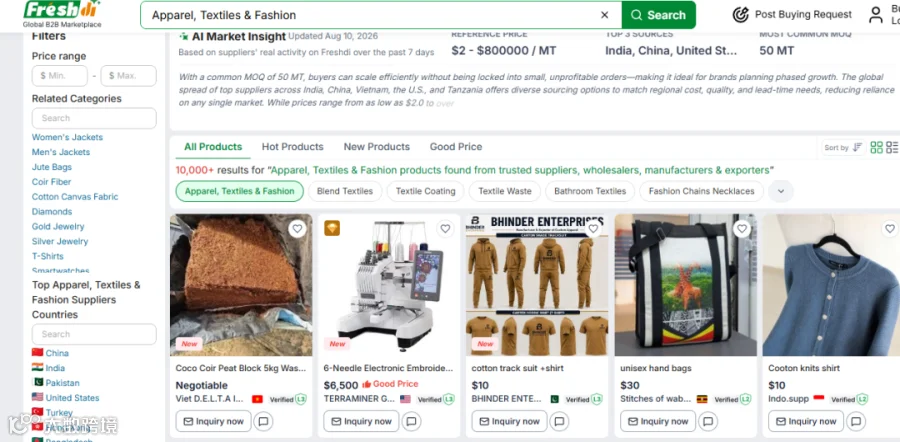Open chat for Coco Coir Peat Block

point(263,421)
